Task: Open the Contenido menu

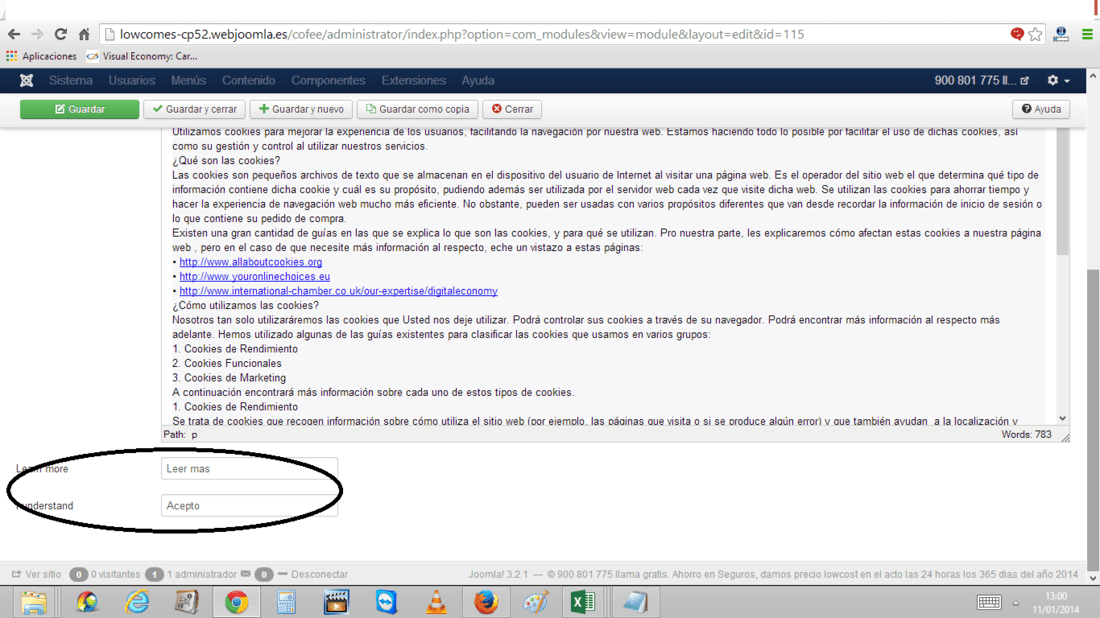Action: click(x=248, y=81)
